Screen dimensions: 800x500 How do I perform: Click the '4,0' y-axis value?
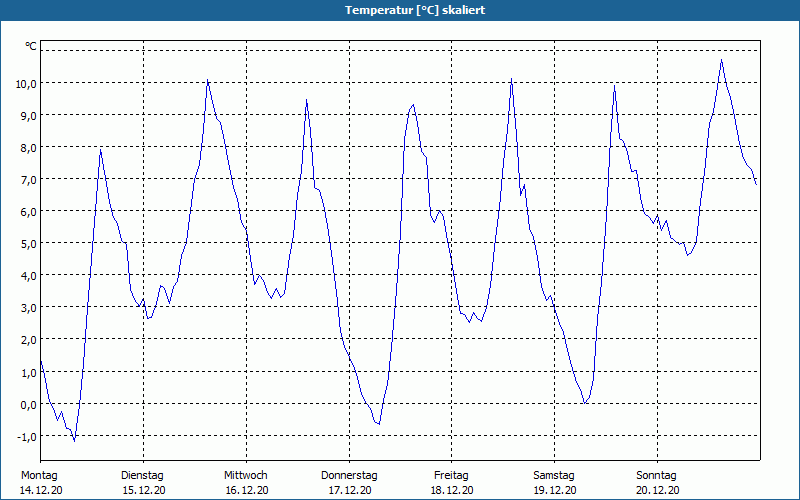29,276
